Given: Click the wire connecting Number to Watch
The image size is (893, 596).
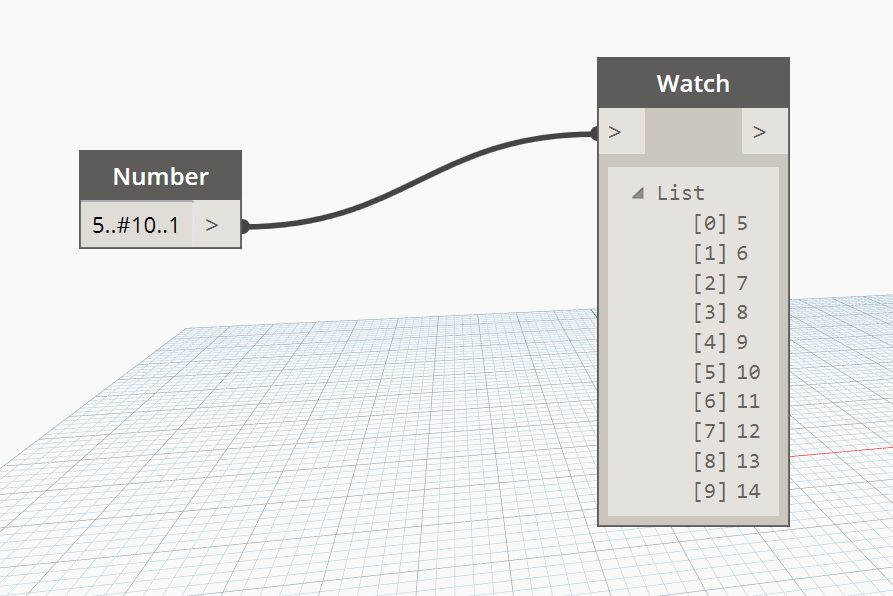Looking at the screenshot, I should pos(420,179).
